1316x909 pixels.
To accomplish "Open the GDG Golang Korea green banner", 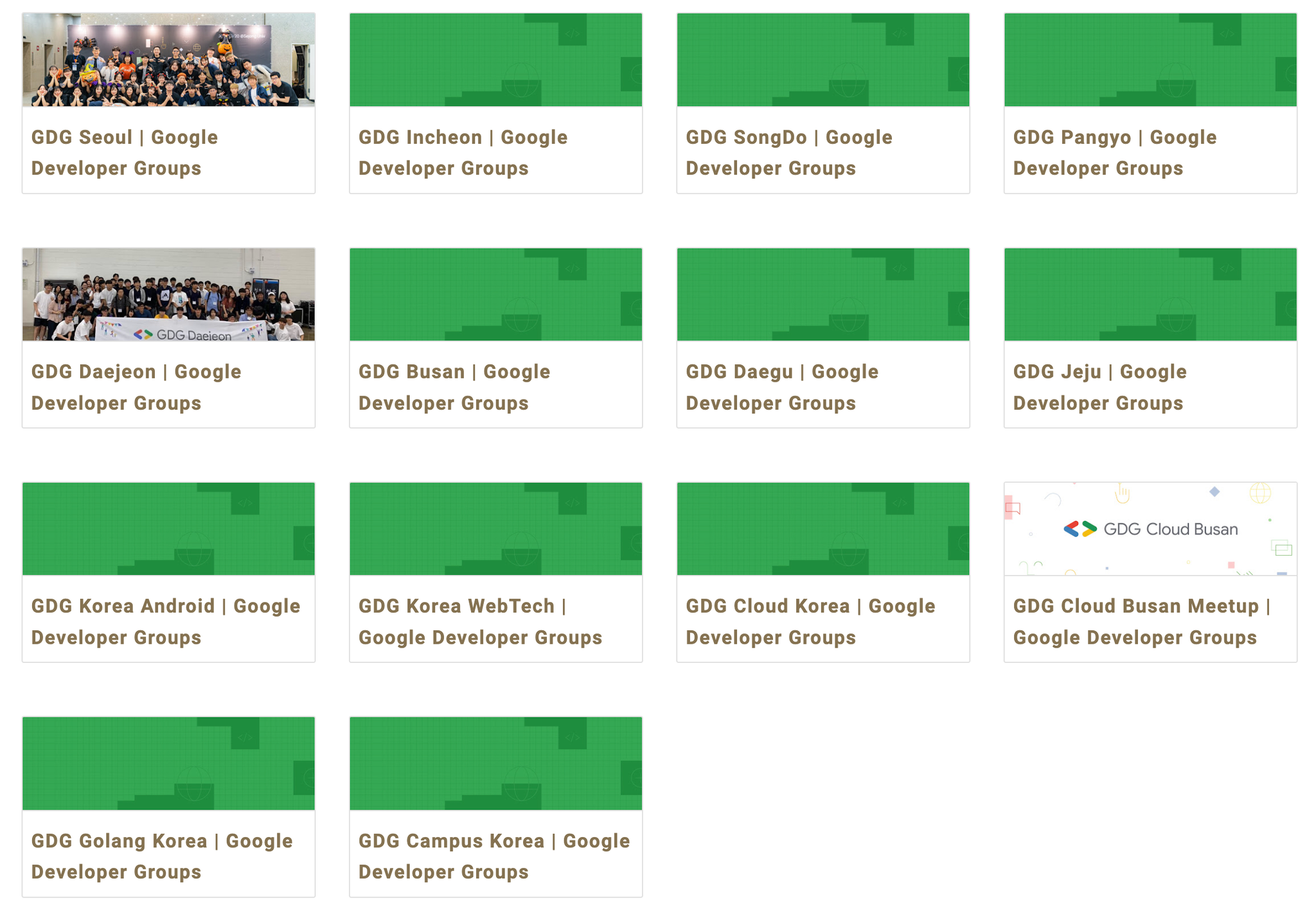I will [x=168, y=763].
